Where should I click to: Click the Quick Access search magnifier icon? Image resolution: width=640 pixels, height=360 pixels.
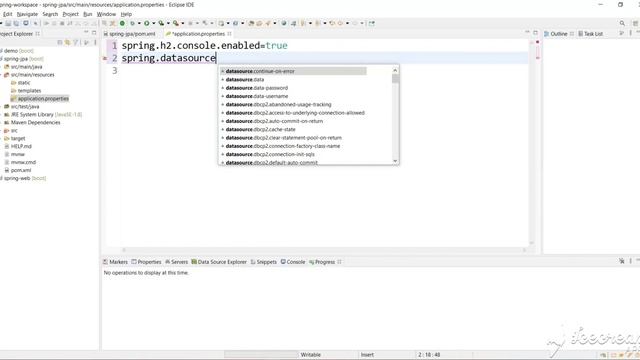[x=622, y=24]
